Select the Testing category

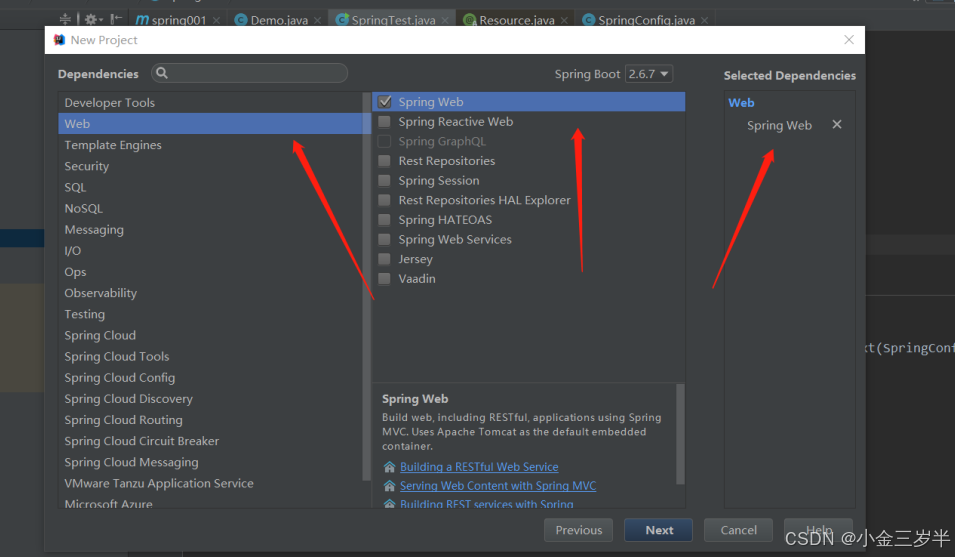(210, 314)
